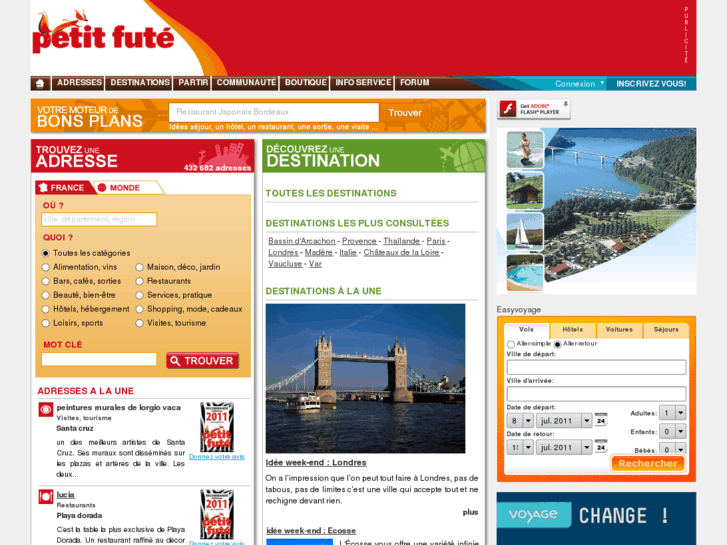Image resolution: width=727 pixels, height=545 pixels.
Task: Select Shopping, mode, cadeaux category
Action: (139, 309)
